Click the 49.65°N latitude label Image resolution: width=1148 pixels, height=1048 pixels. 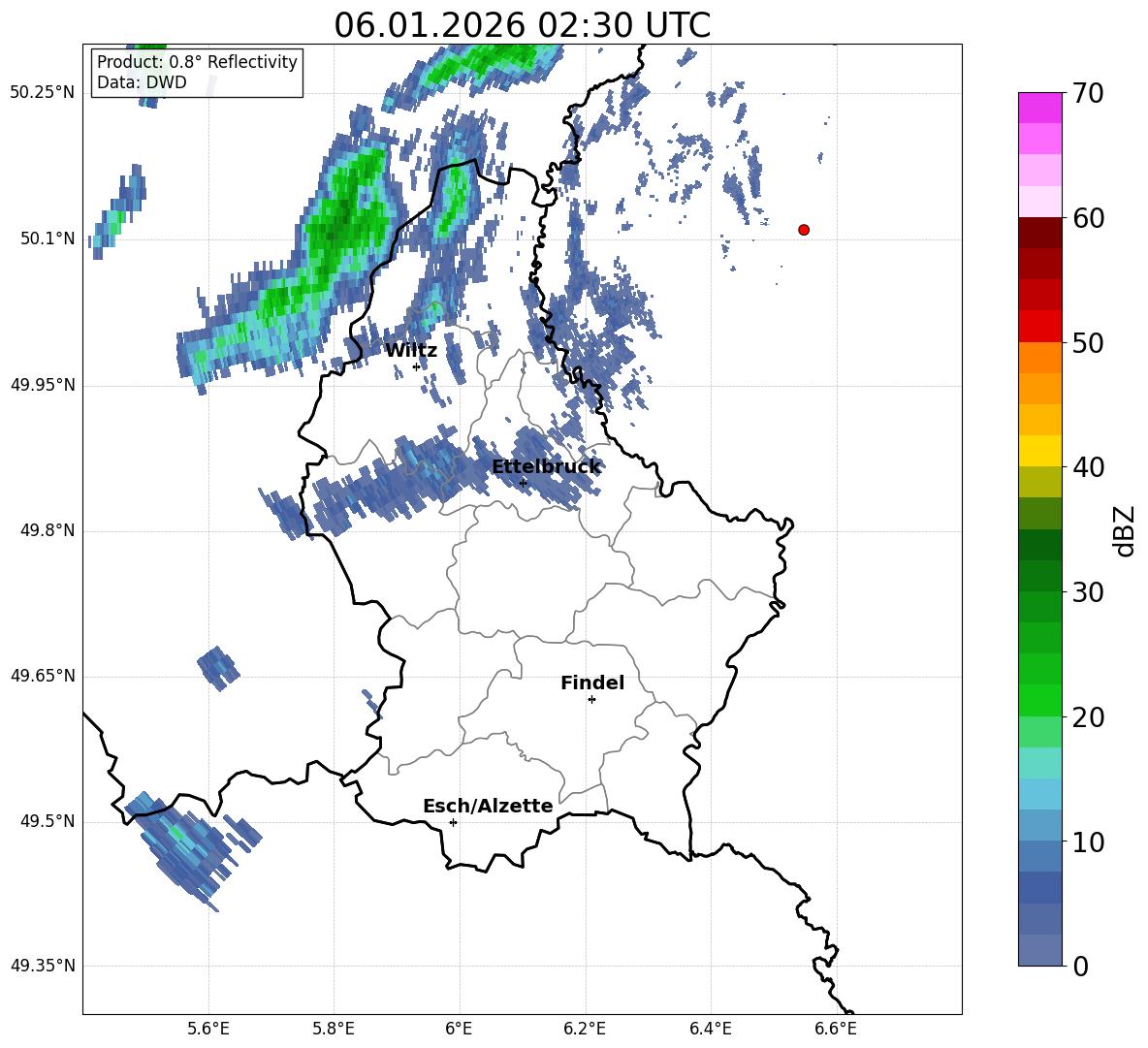click(43, 676)
